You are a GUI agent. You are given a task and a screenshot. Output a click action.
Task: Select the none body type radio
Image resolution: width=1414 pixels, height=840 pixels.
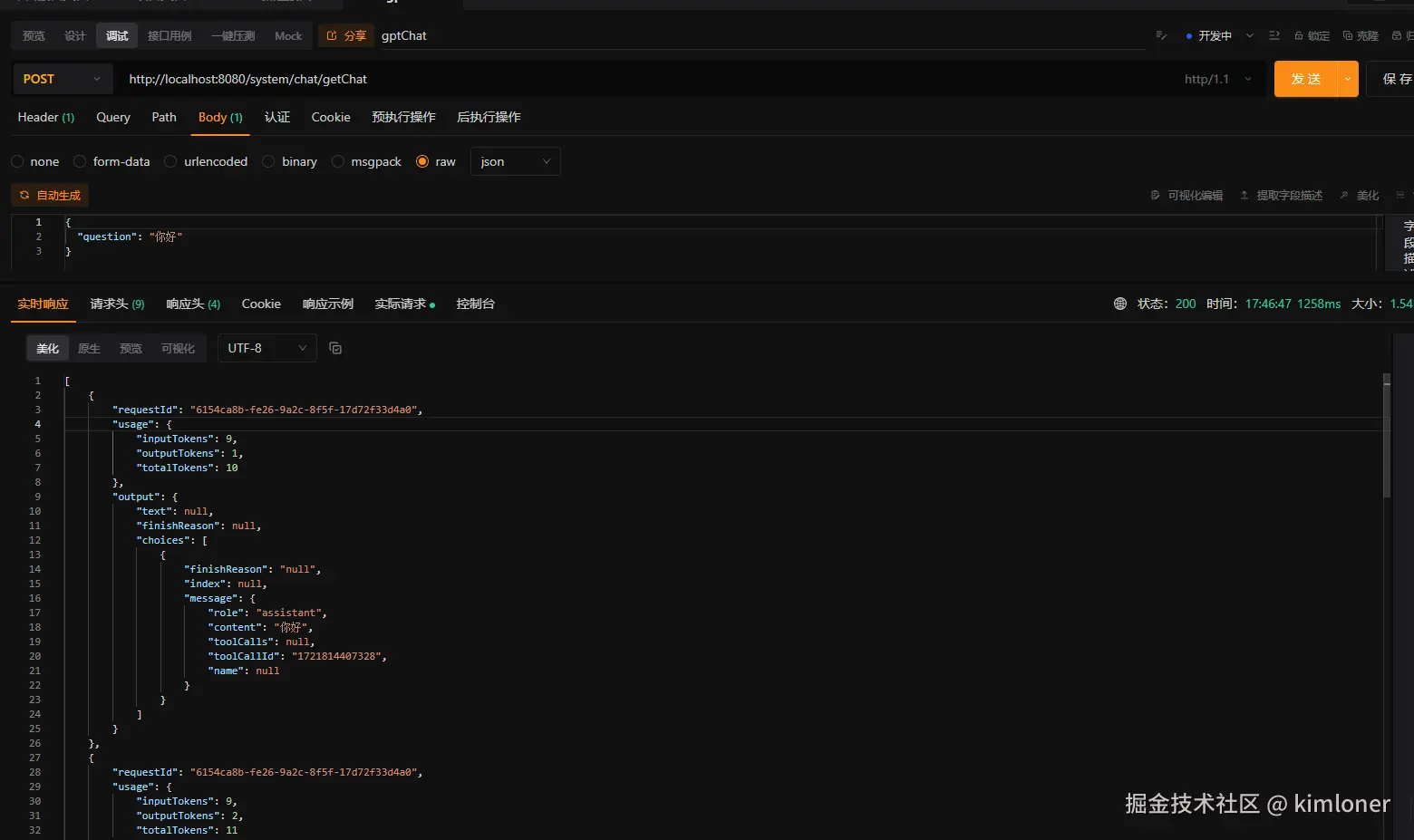(17, 161)
